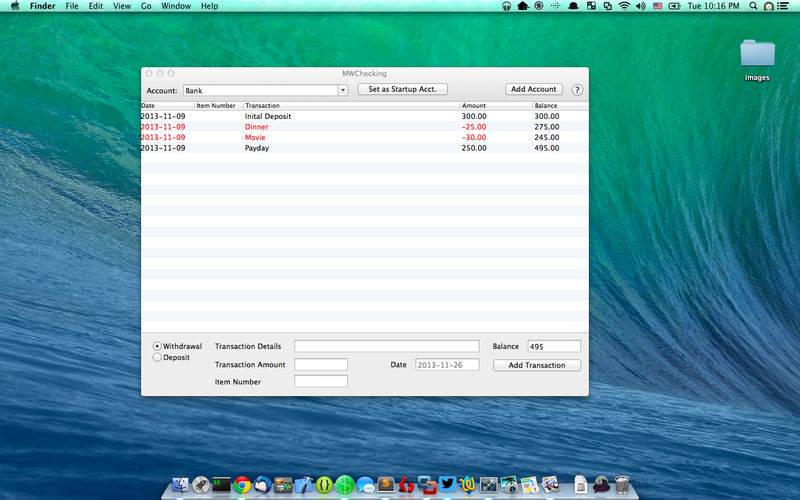Image resolution: width=800 pixels, height=500 pixels.
Task: Open the Edit menu
Action: tap(95, 6)
